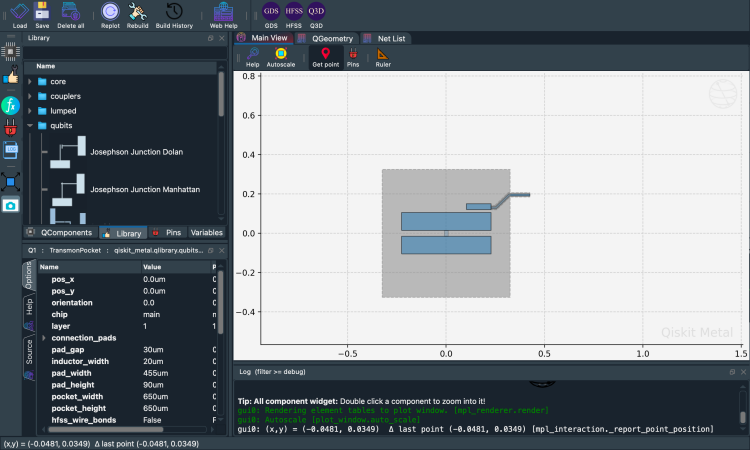Float the Library panel
This screenshot has height=450, width=750.
(210, 38)
